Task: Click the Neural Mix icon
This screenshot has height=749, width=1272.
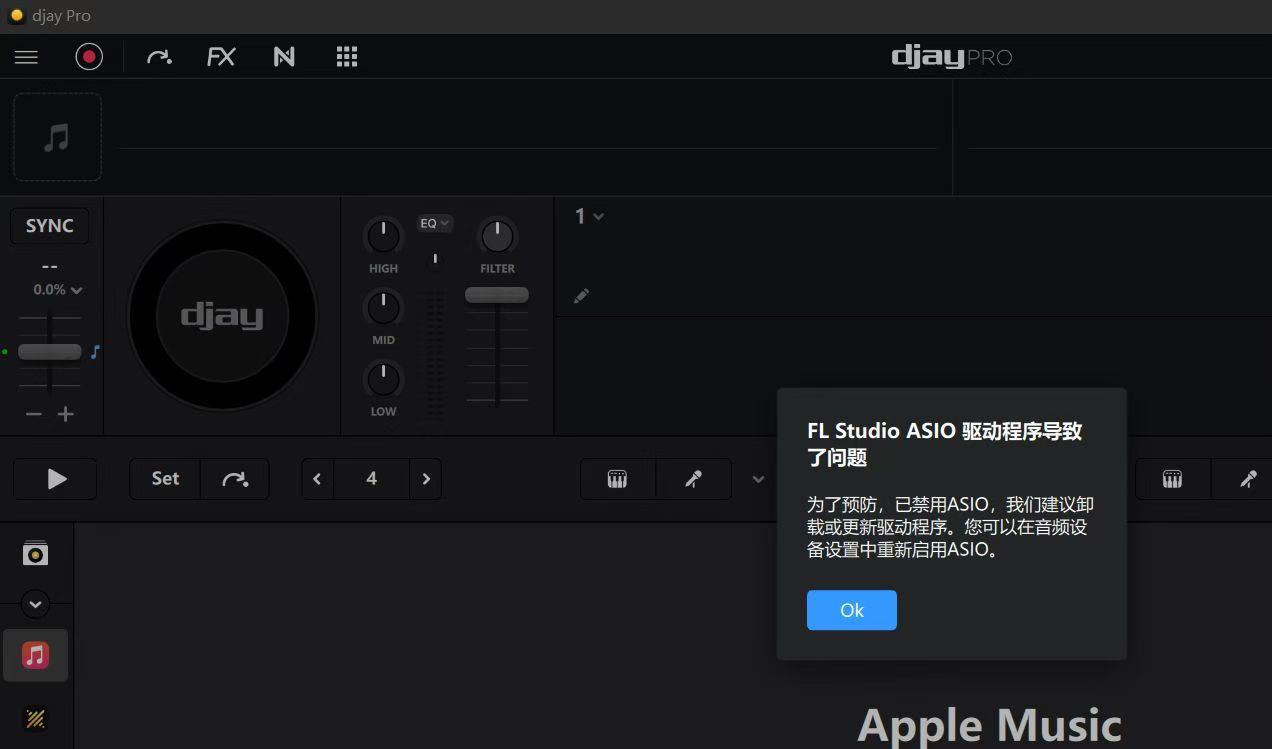Action: (284, 57)
